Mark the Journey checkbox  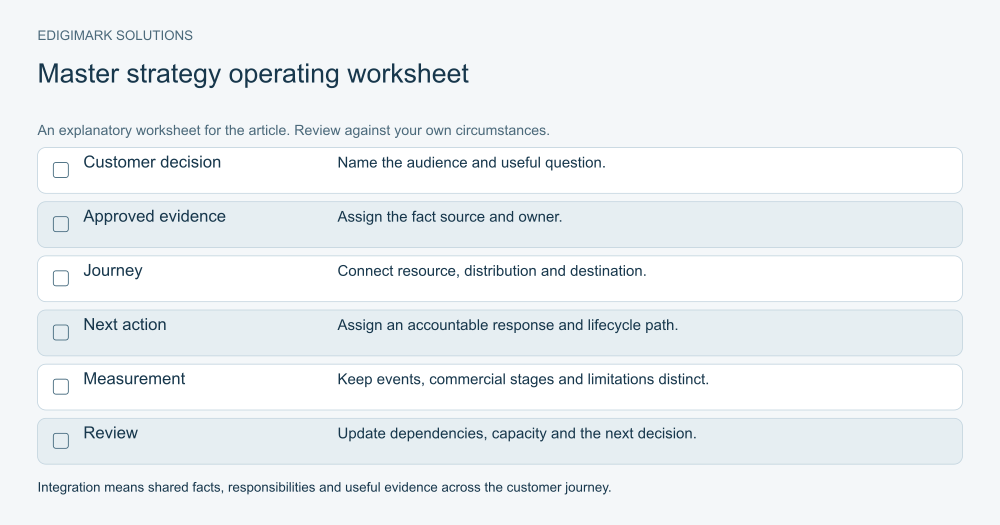click(61, 278)
